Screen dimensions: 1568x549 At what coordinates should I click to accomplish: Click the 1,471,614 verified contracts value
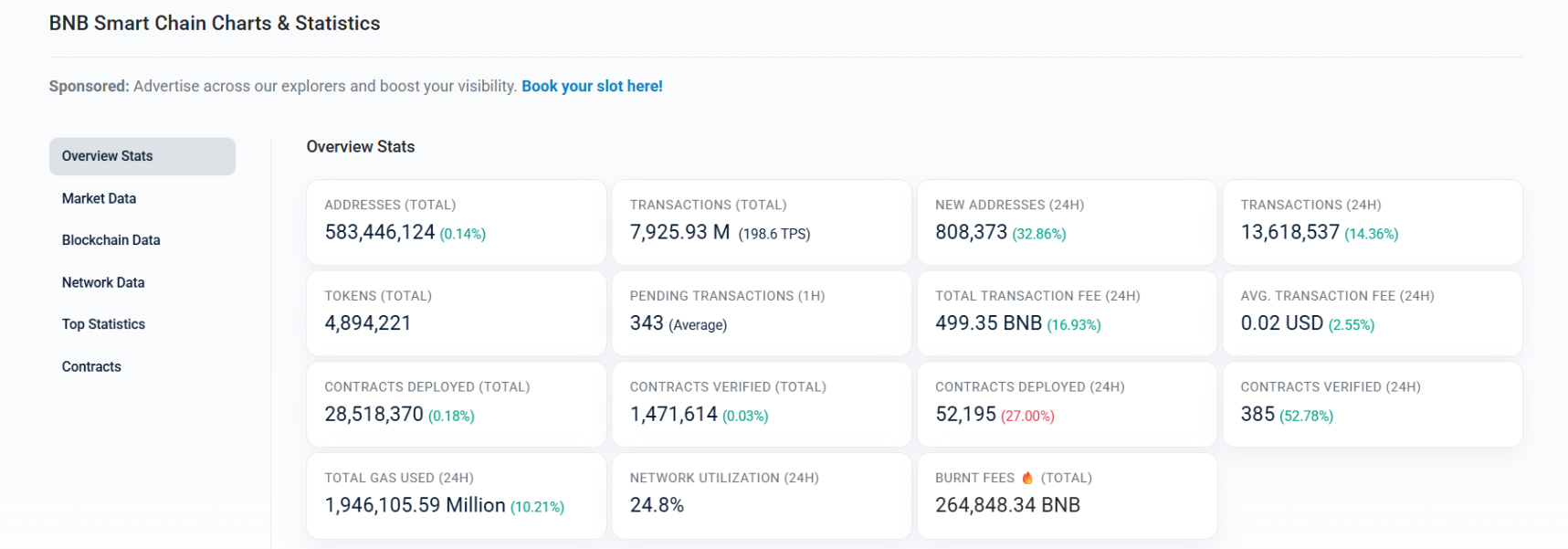point(674,415)
